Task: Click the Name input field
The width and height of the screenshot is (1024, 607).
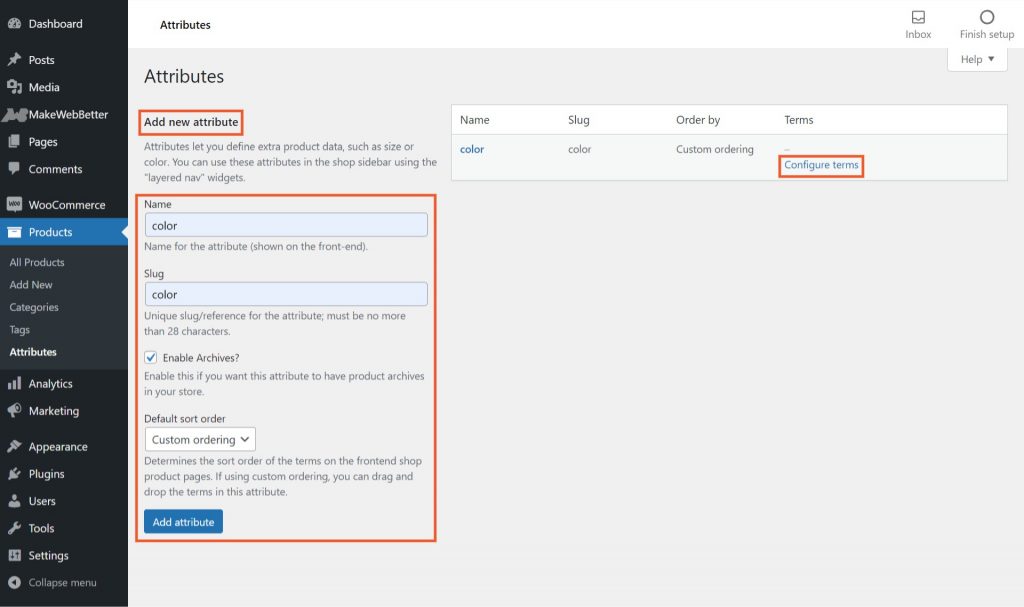Action: click(x=286, y=225)
